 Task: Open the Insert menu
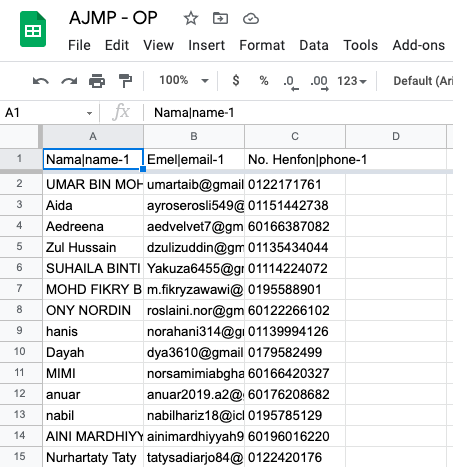(x=207, y=45)
